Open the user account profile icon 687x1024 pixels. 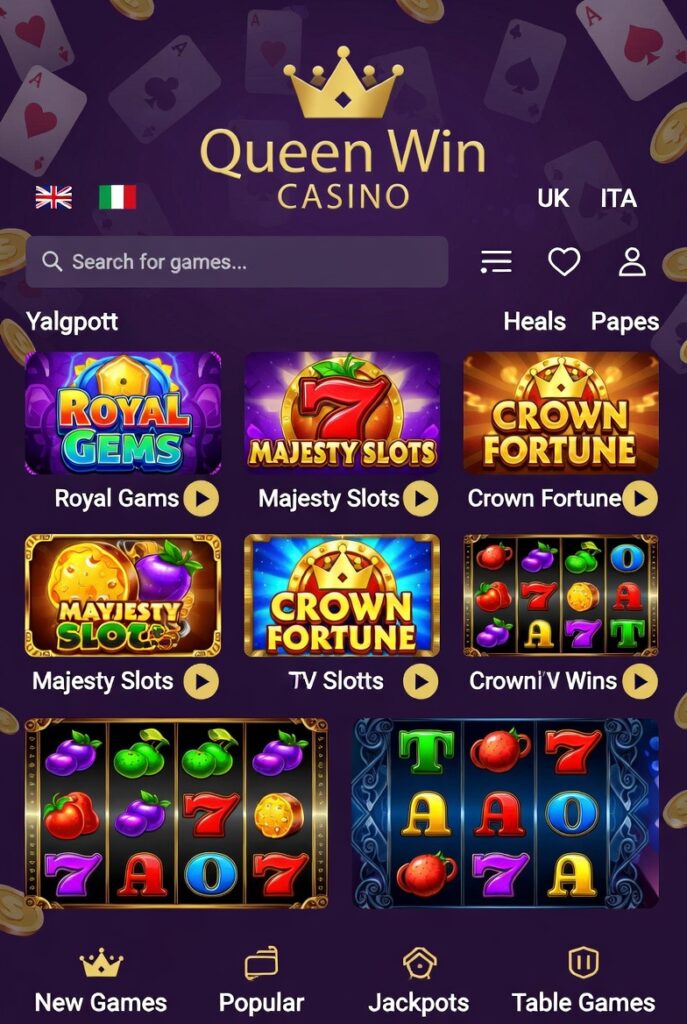(632, 262)
